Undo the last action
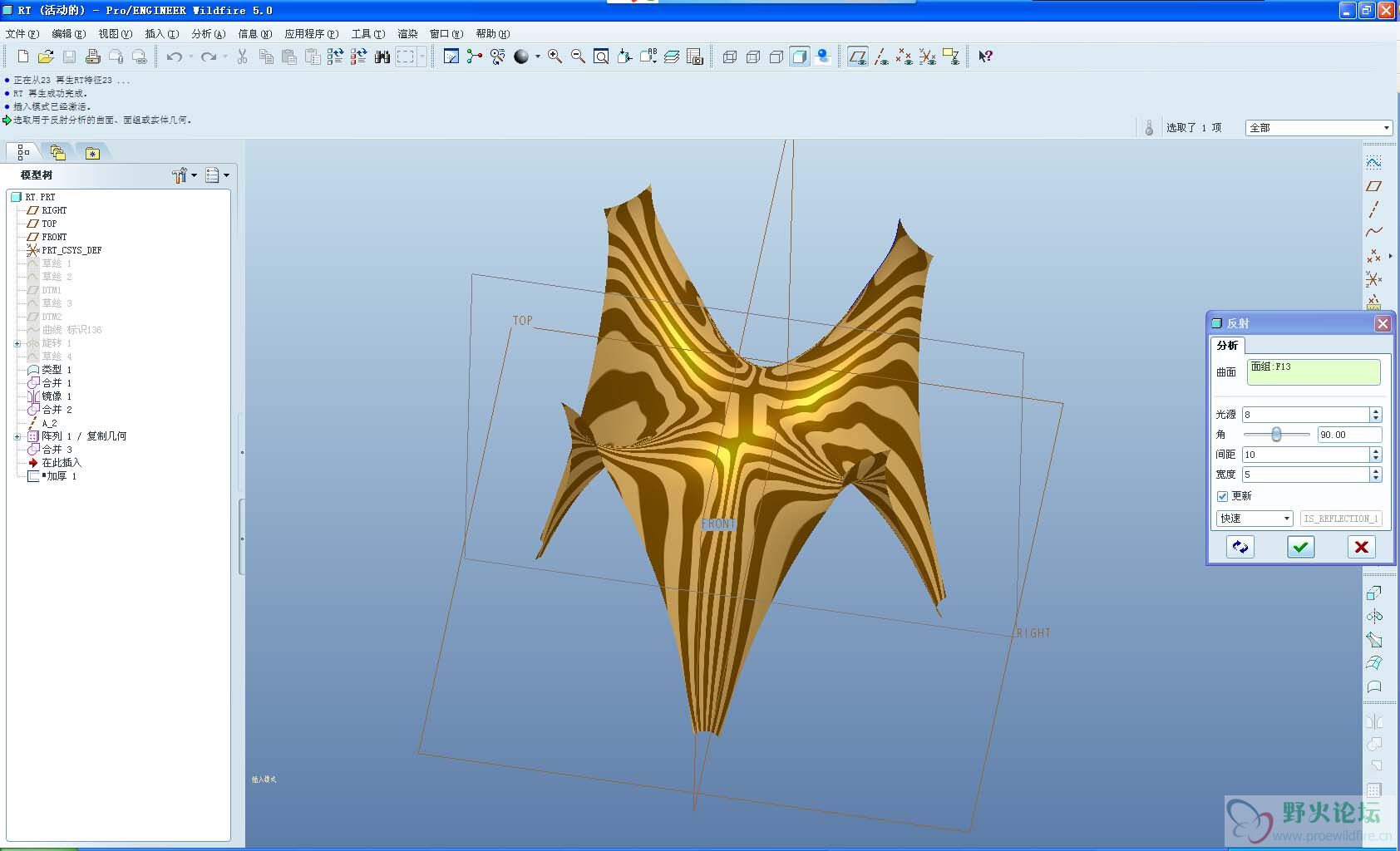 point(174,57)
